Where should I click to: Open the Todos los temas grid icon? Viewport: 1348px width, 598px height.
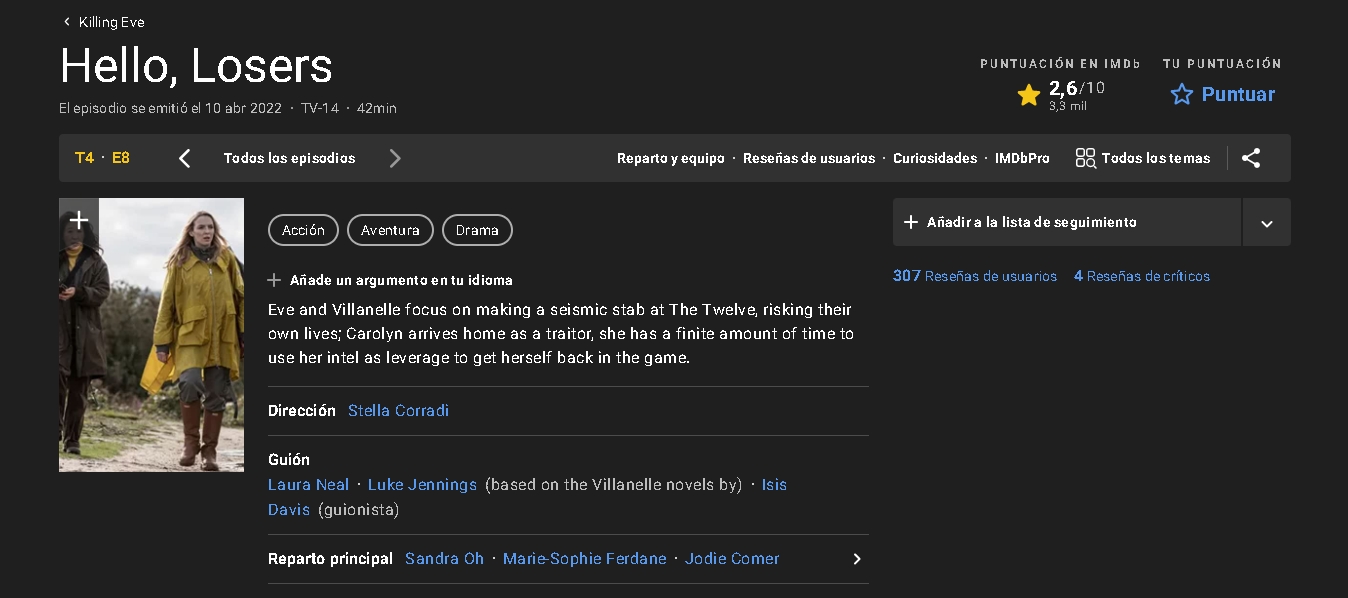tap(1085, 158)
